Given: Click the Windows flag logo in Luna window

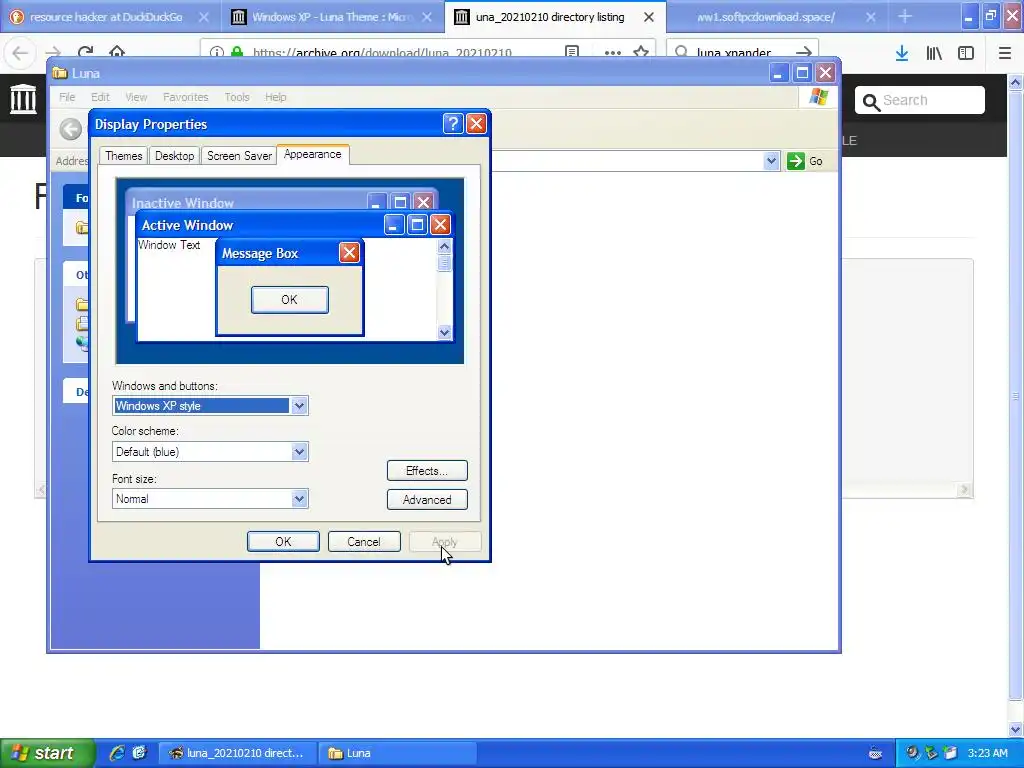Looking at the screenshot, I should click(x=818, y=97).
